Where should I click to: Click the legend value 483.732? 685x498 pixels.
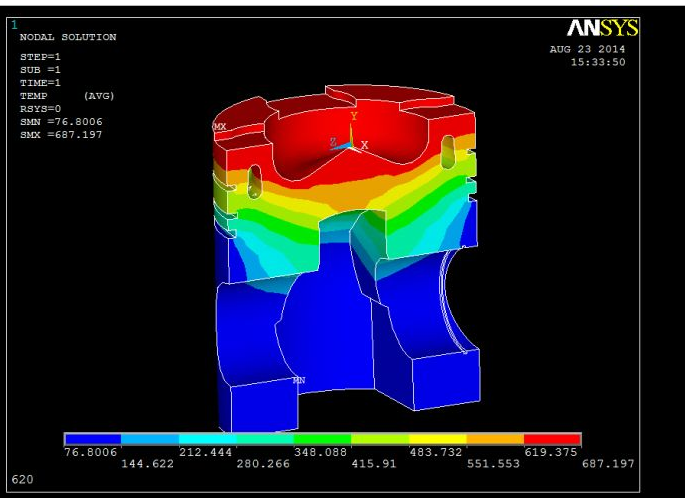(436, 452)
